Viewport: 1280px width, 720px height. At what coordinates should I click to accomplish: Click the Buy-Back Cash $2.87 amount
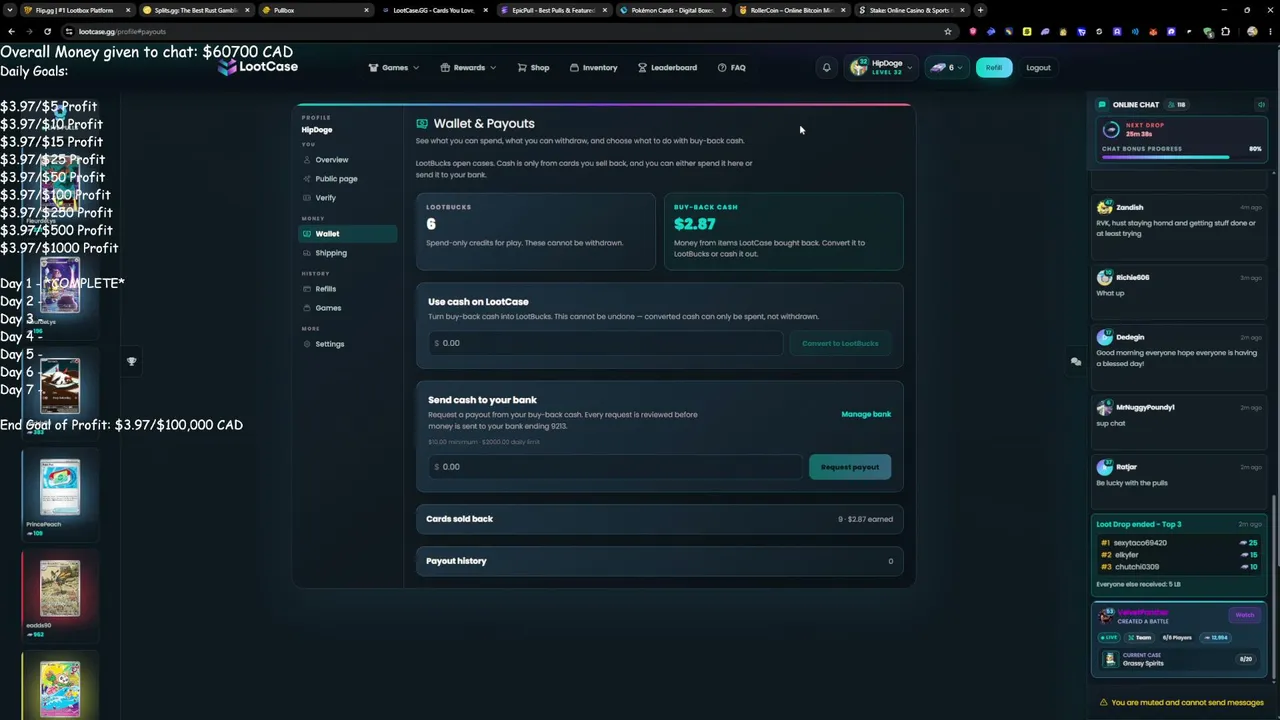pyautogui.click(x=694, y=224)
